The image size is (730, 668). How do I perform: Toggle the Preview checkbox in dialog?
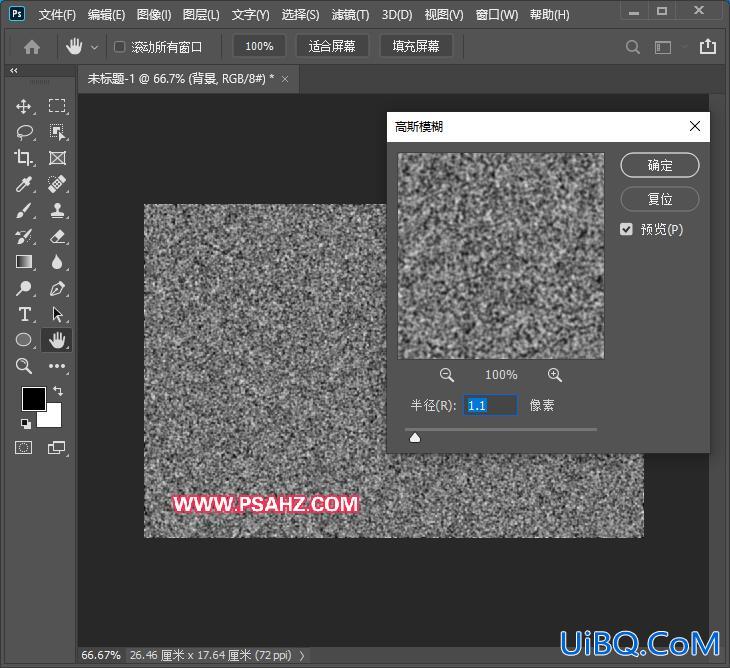pyautogui.click(x=626, y=229)
